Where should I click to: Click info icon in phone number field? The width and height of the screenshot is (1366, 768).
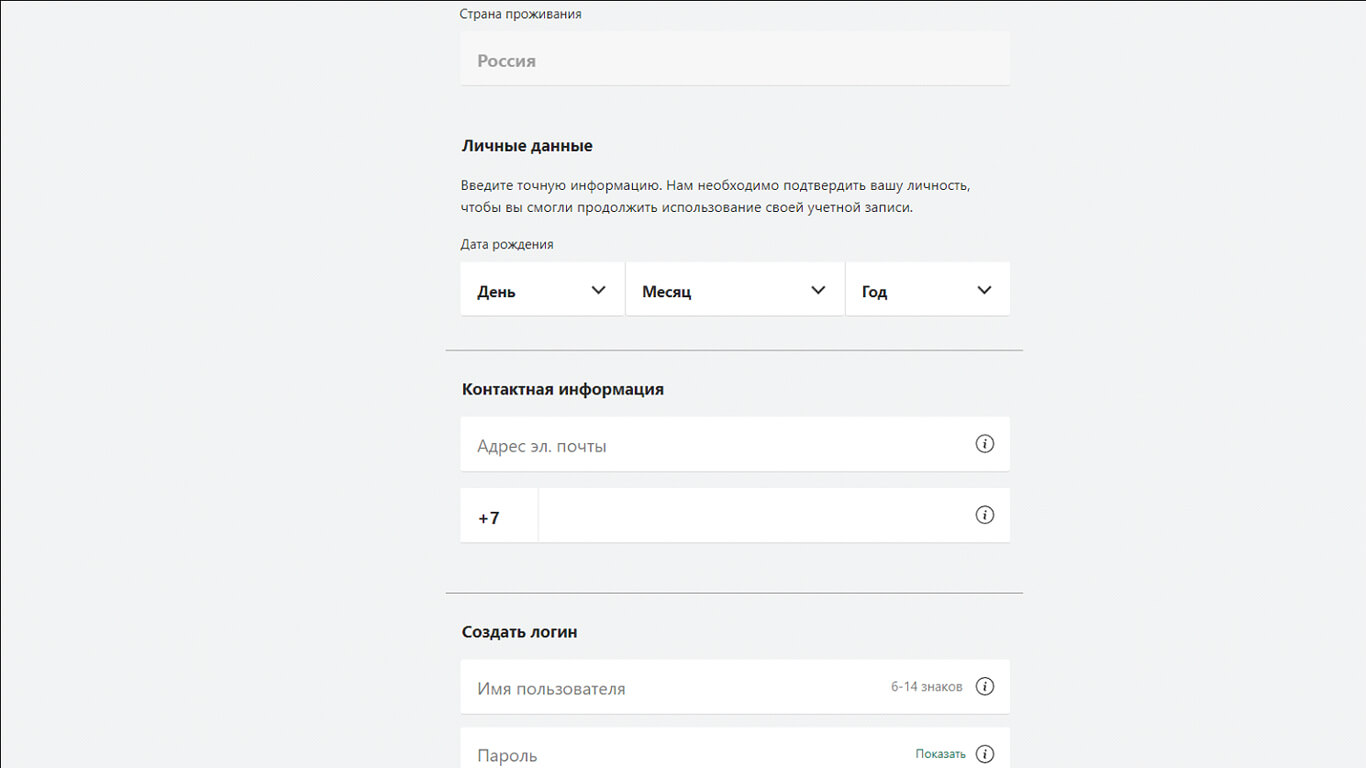point(985,515)
